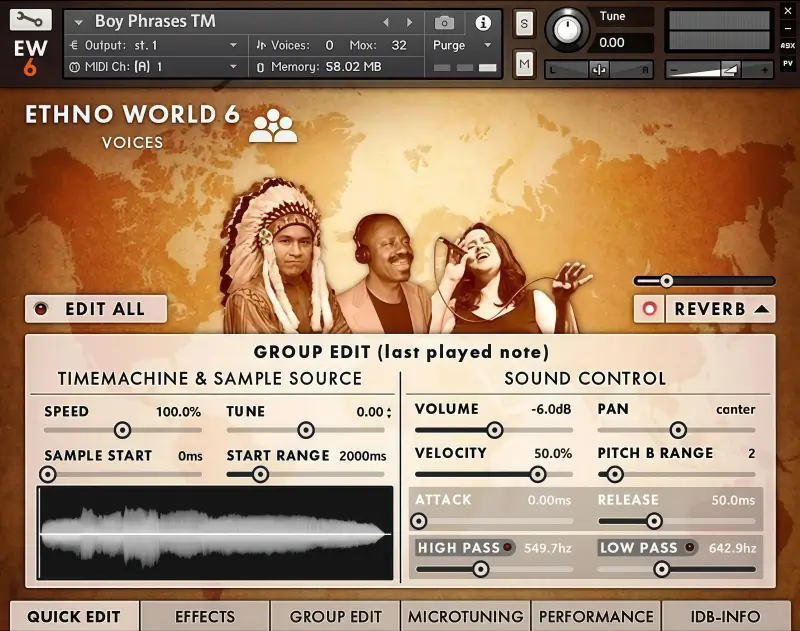
Task: Click the camera snapshot icon
Action: (x=444, y=22)
